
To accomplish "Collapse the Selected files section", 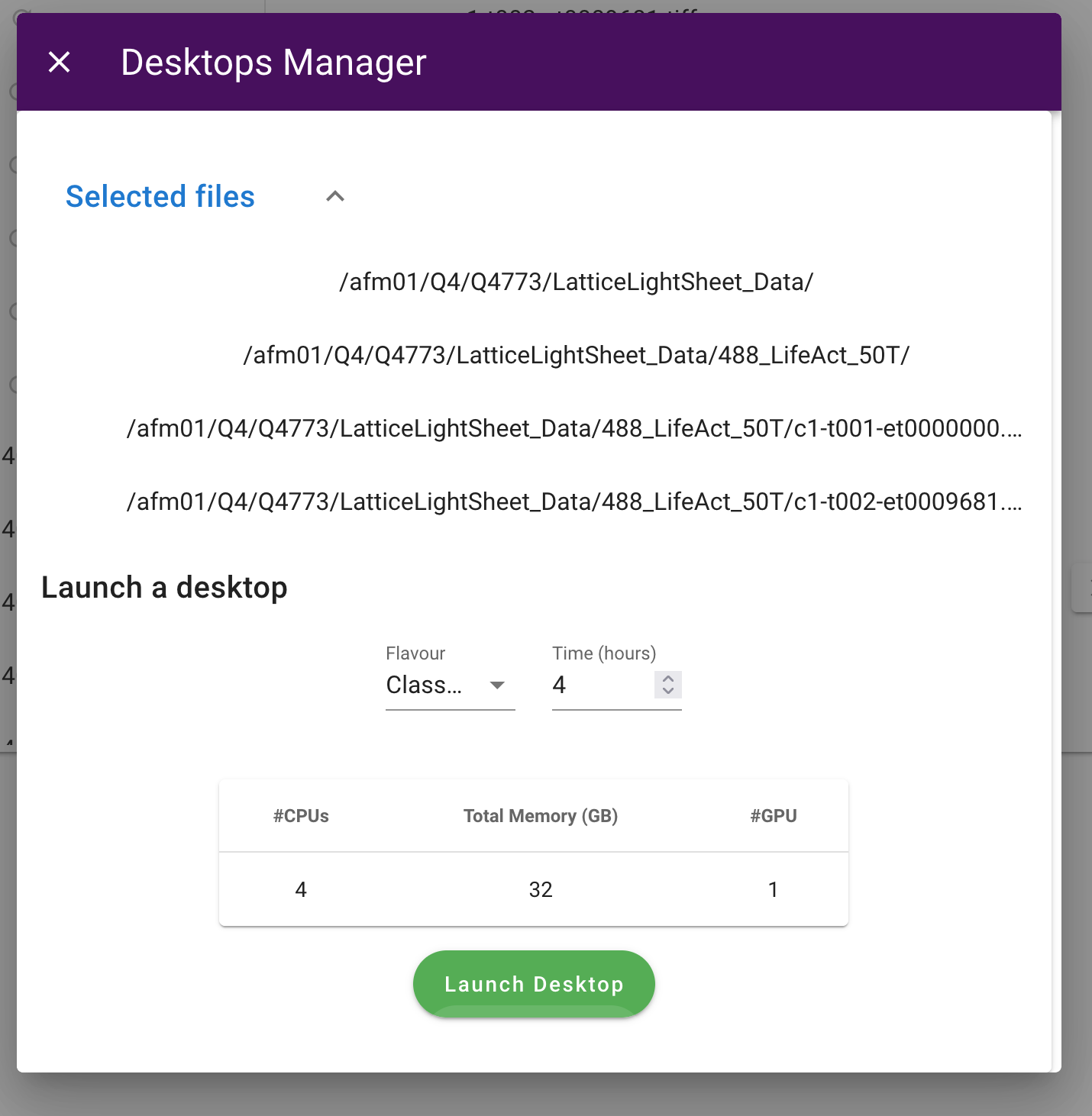I will (x=334, y=196).
